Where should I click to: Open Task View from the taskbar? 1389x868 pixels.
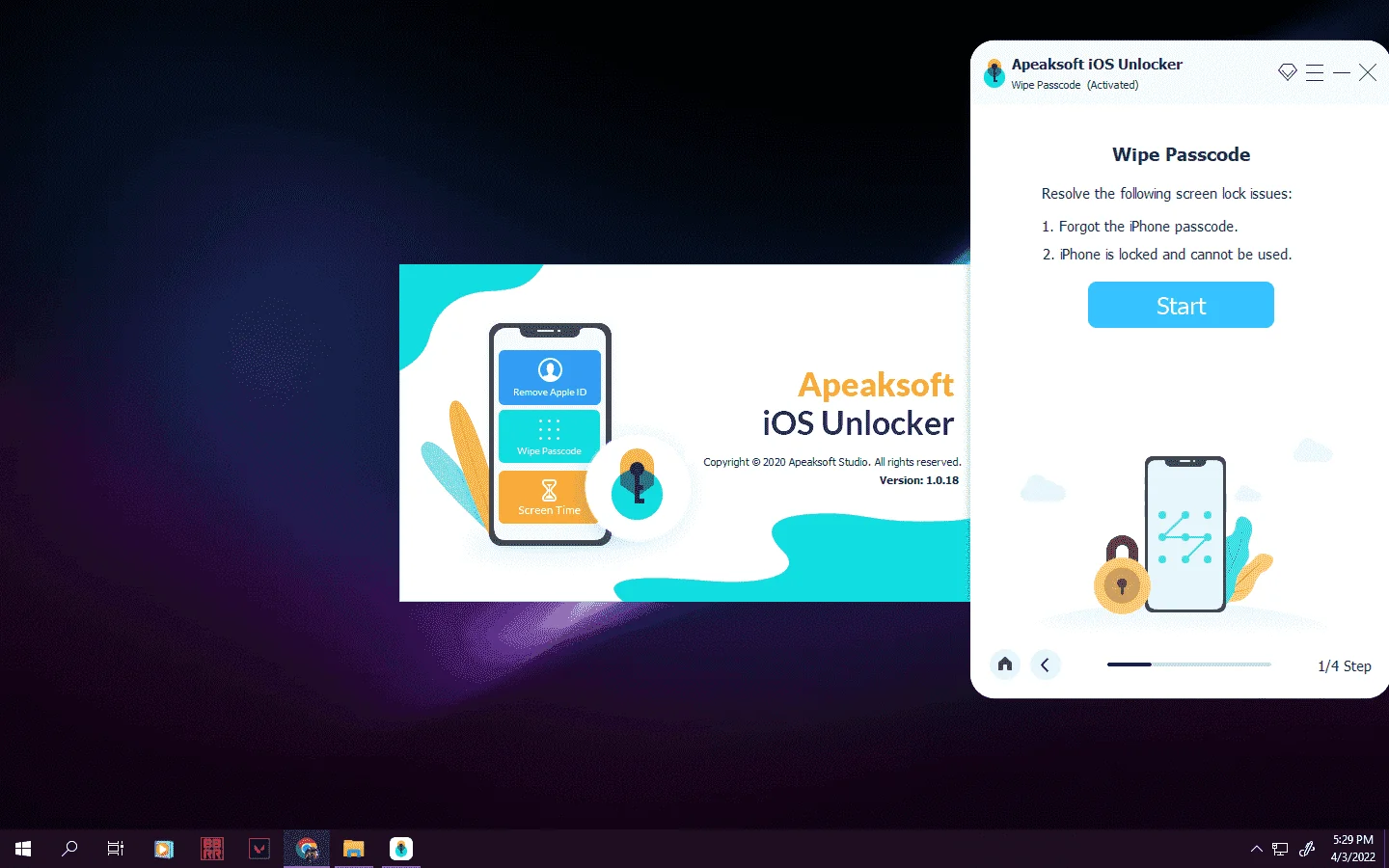coord(116,849)
